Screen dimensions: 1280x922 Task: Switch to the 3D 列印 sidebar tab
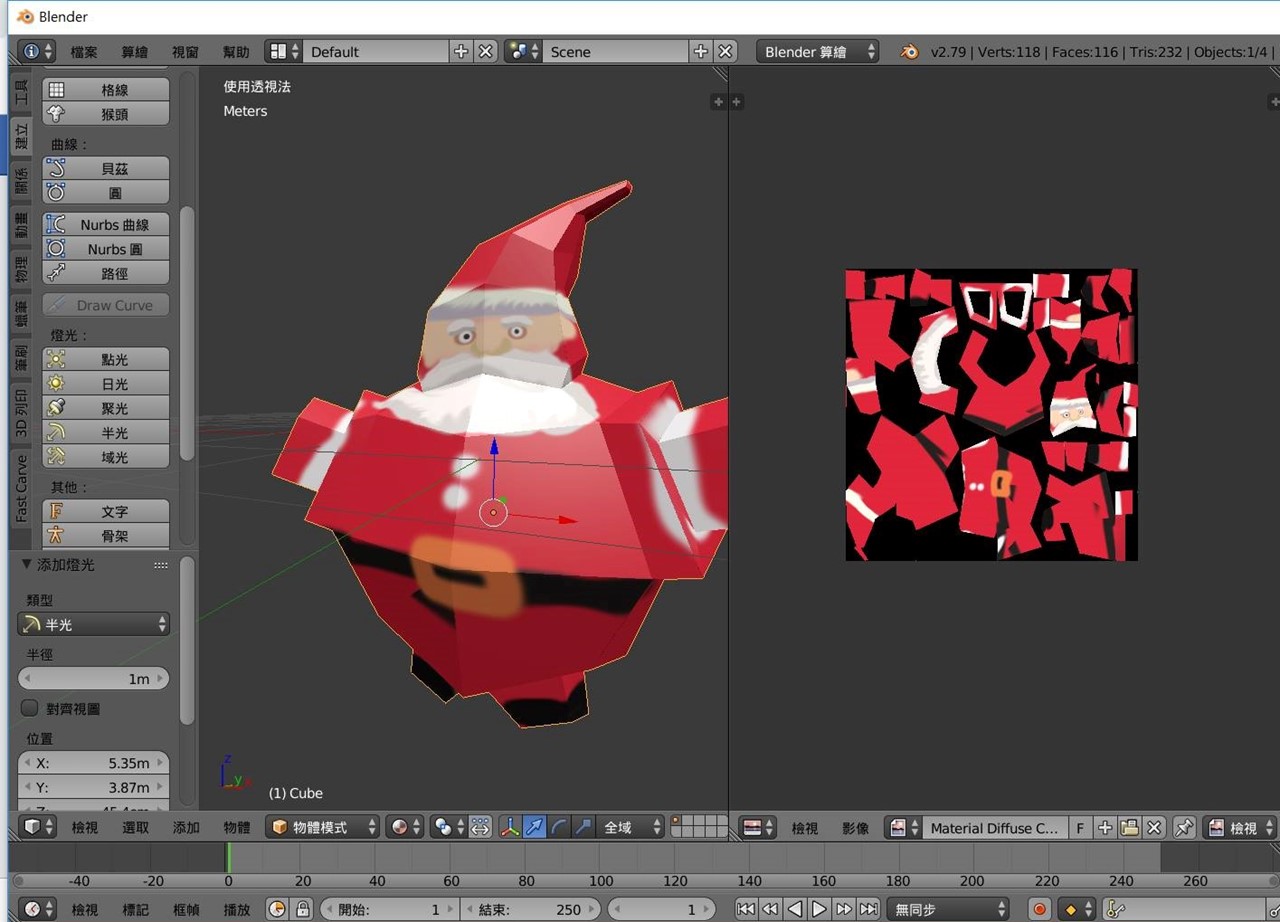[21, 413]
